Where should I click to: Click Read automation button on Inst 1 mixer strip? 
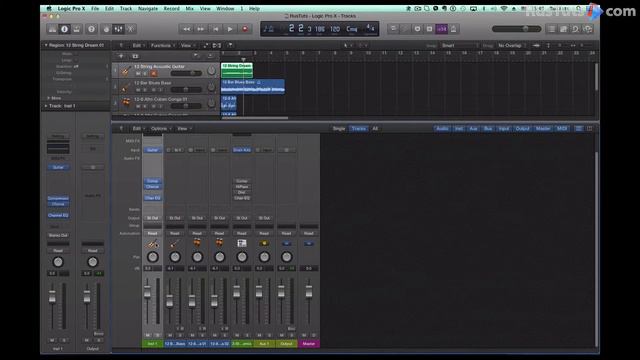point(152,233)
